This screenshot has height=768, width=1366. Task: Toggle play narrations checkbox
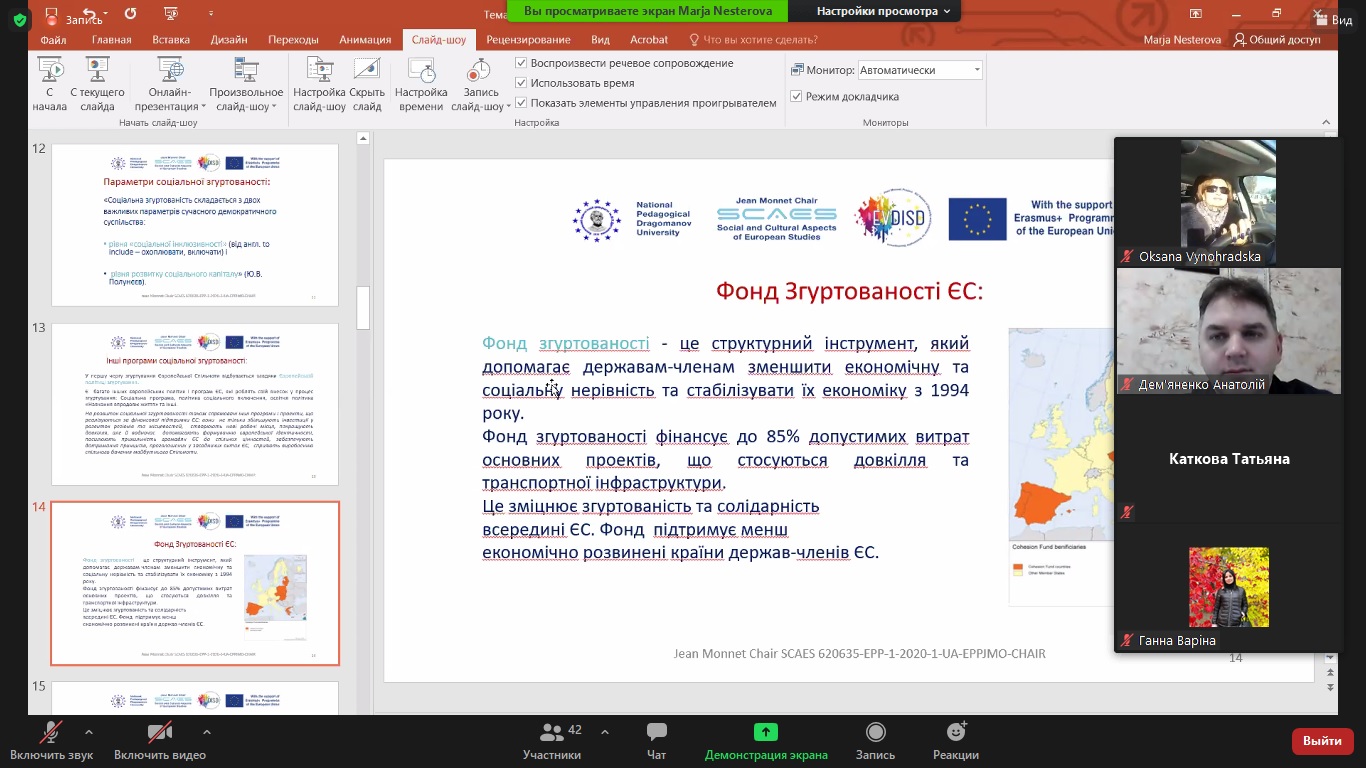(x=521, y=63)
